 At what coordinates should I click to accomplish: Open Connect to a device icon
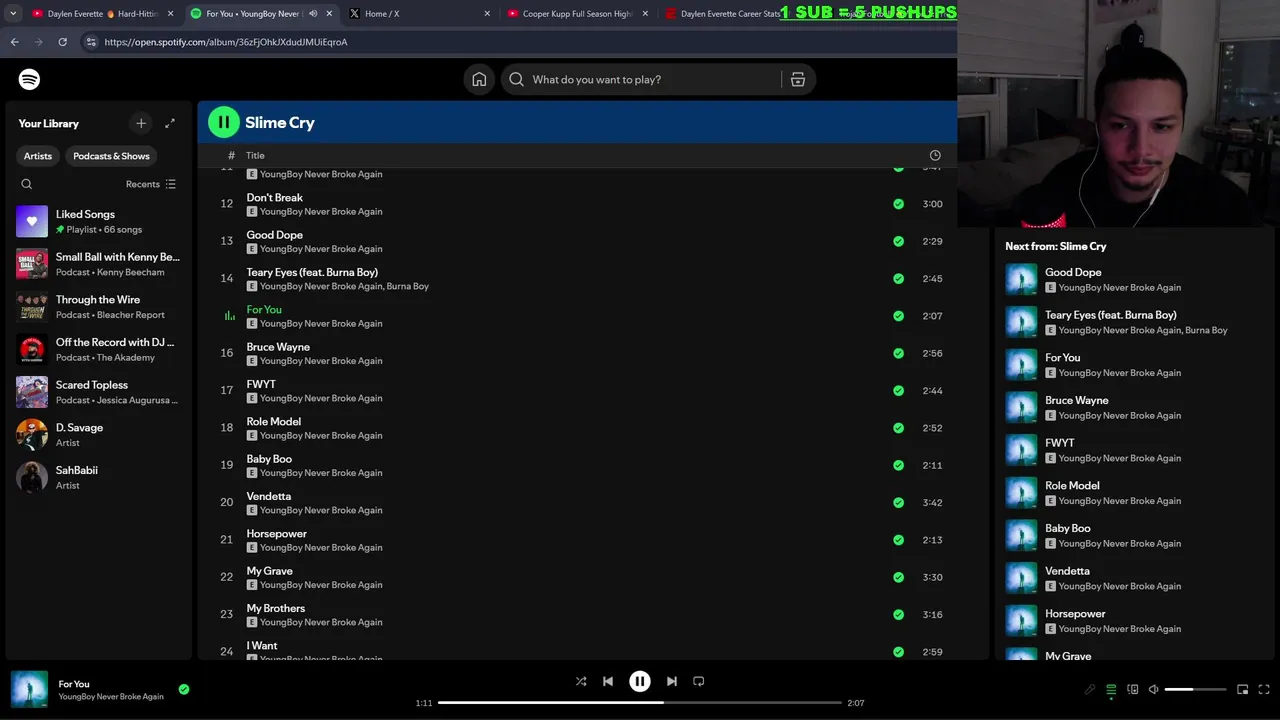tap(1133, 689)
